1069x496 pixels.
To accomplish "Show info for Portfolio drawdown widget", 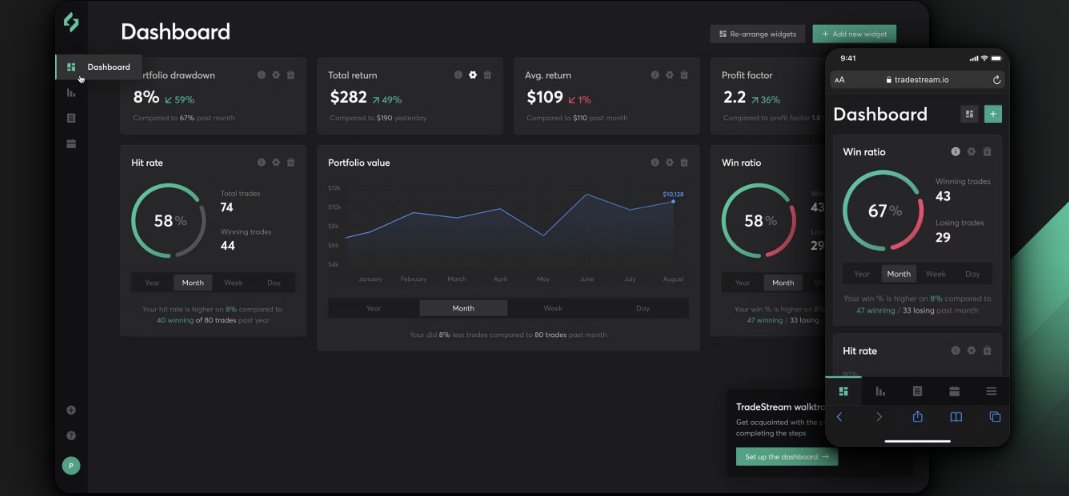I will [x=261, y=75].
